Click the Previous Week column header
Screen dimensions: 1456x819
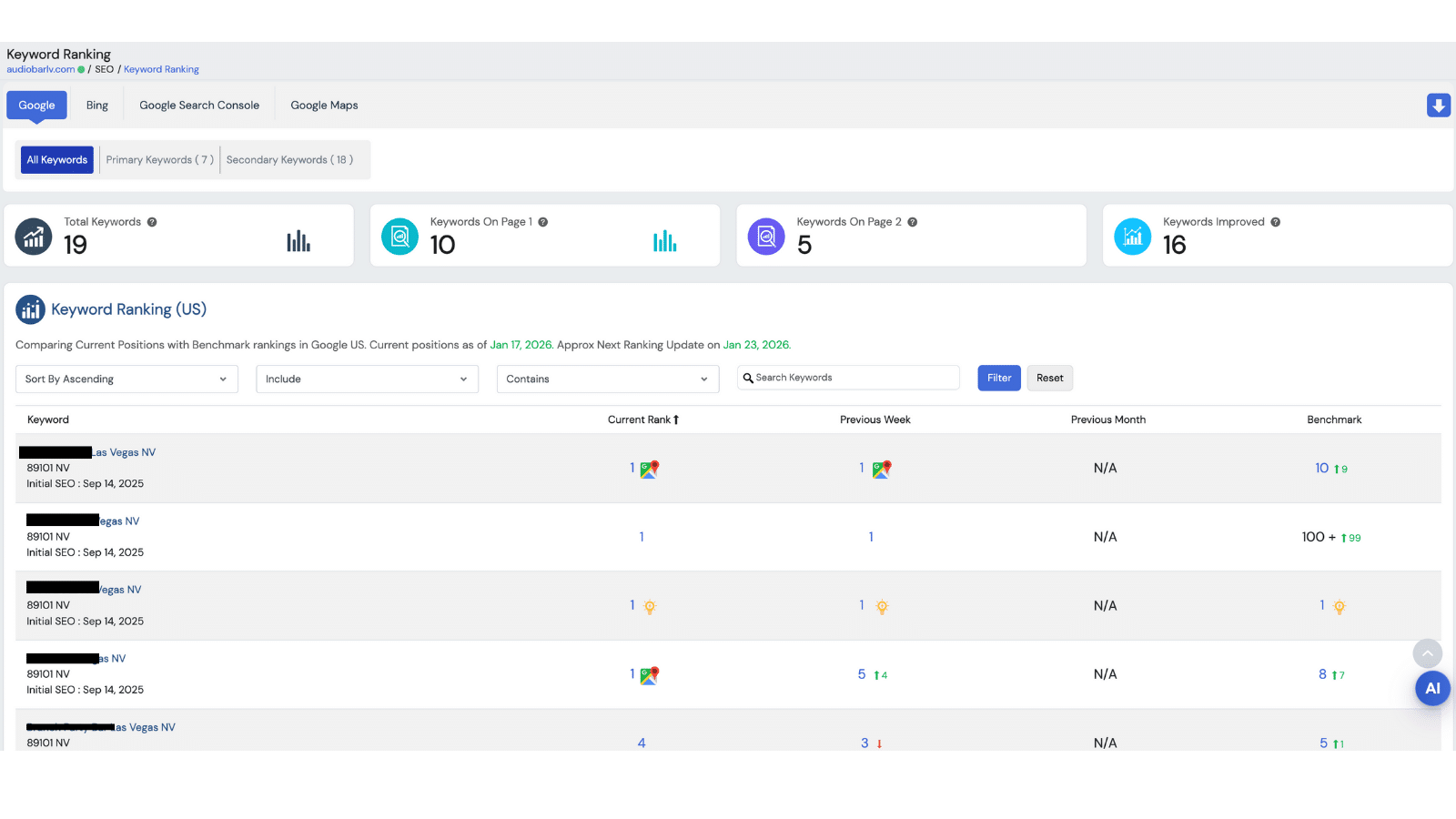(x=875, y=420)
